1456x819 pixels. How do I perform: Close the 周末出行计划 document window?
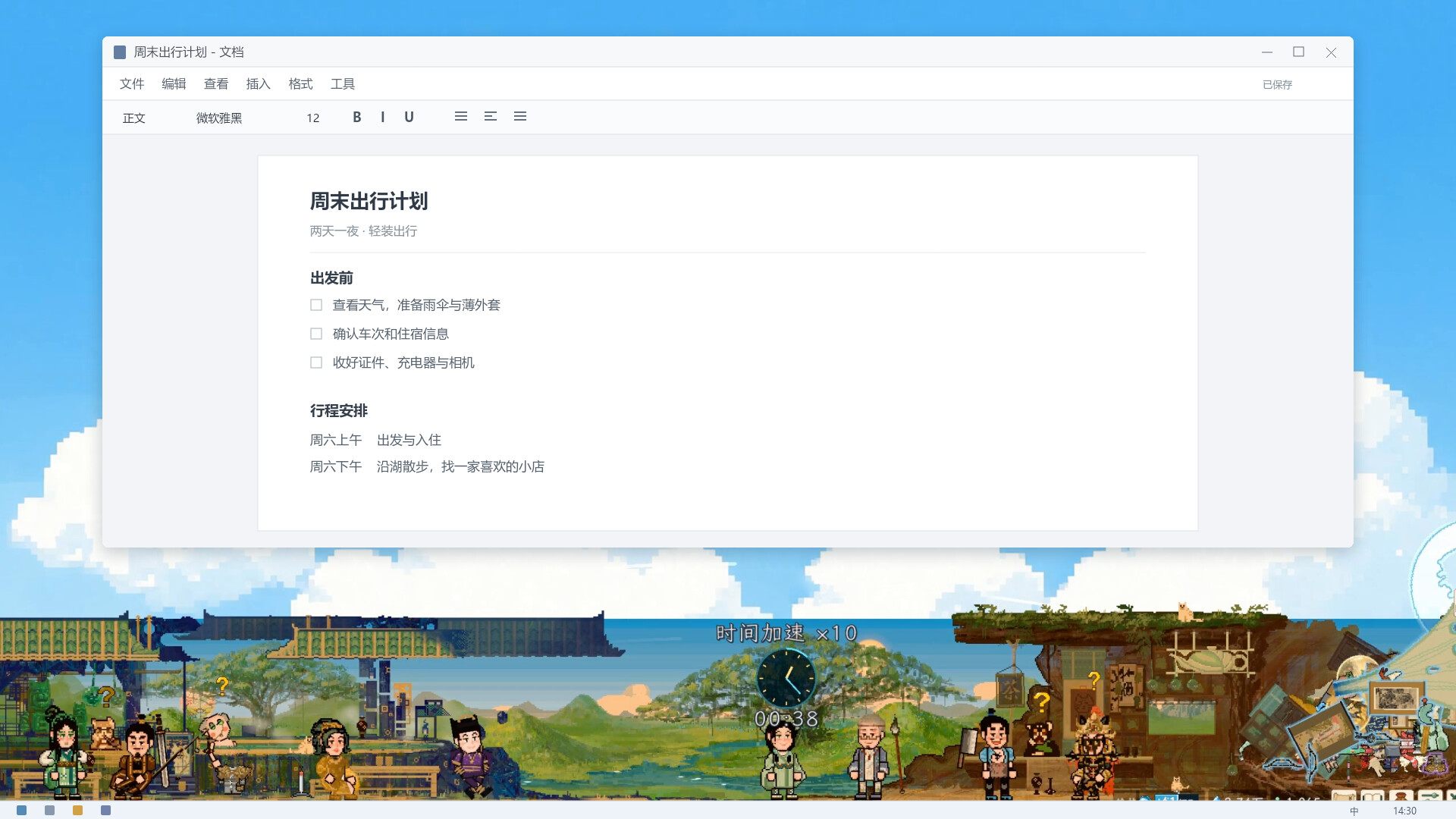[1331, 52]
